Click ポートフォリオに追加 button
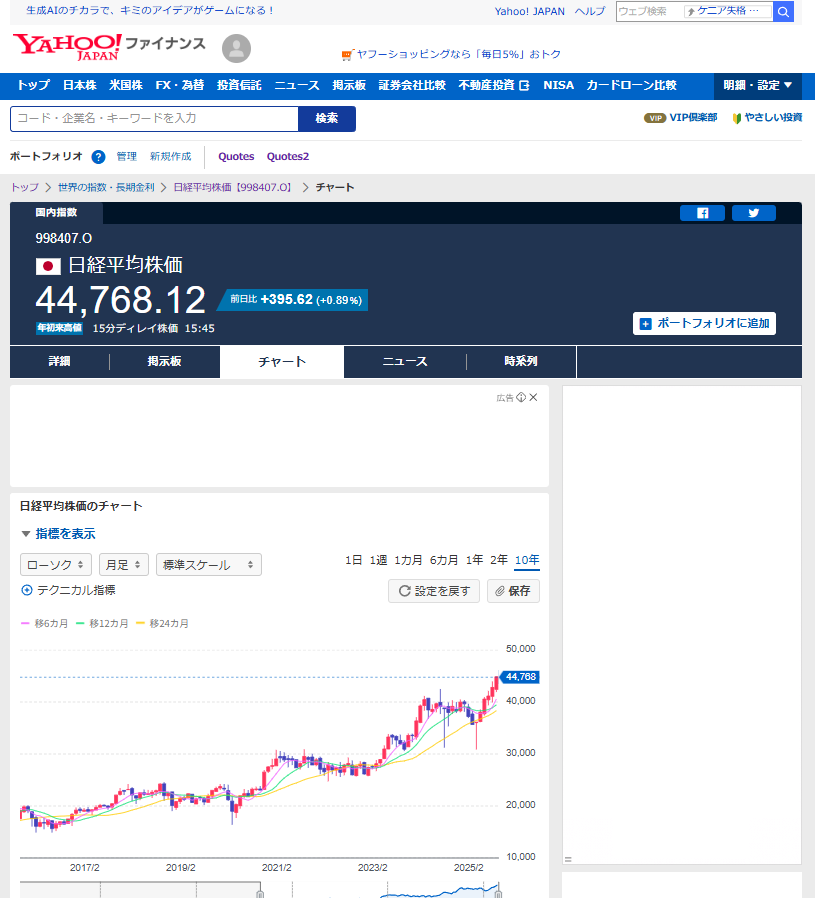Screen dimensions: 815x898 coord(704,324)
